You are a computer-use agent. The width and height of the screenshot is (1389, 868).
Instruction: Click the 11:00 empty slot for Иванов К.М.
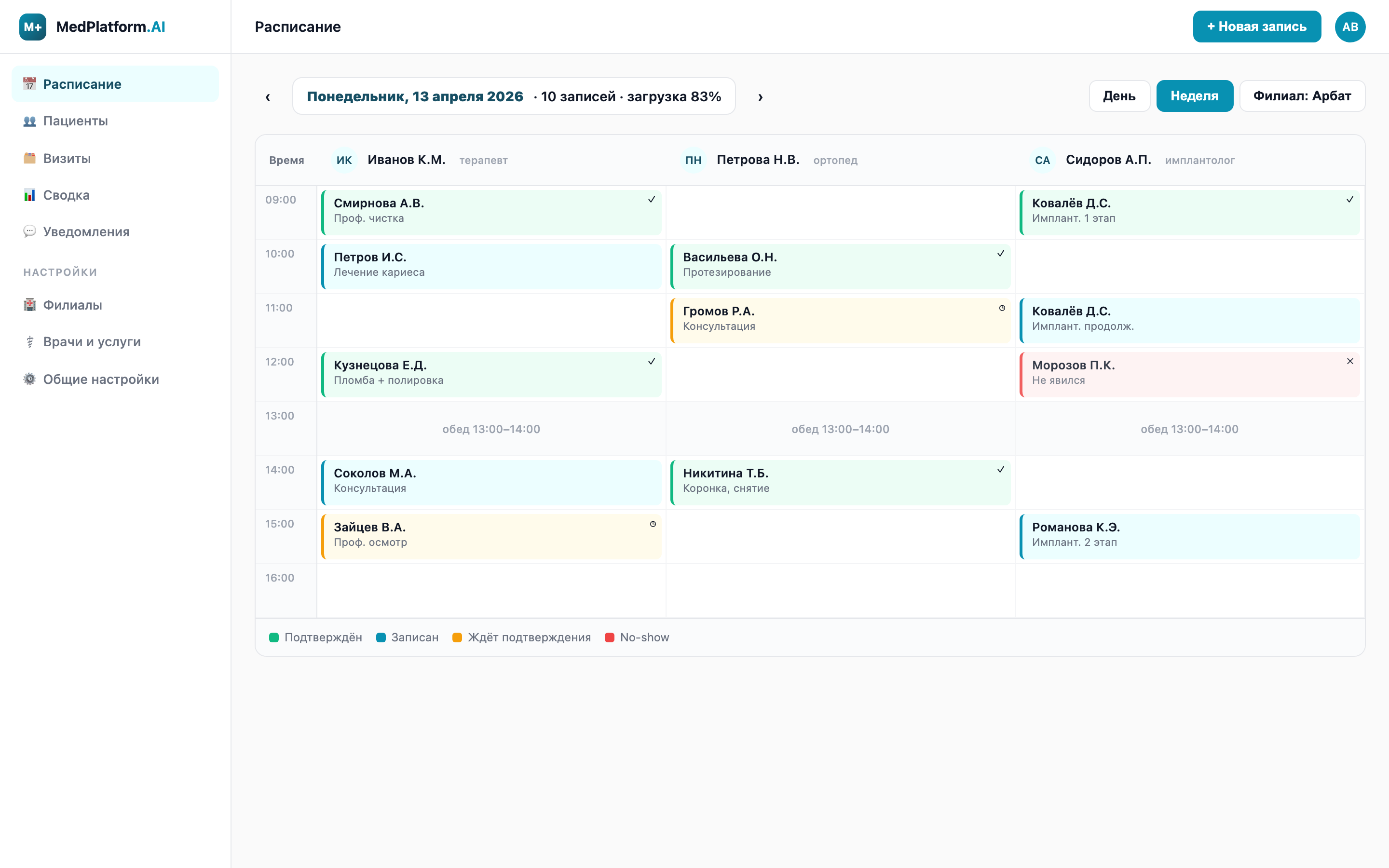pos(491,320)
